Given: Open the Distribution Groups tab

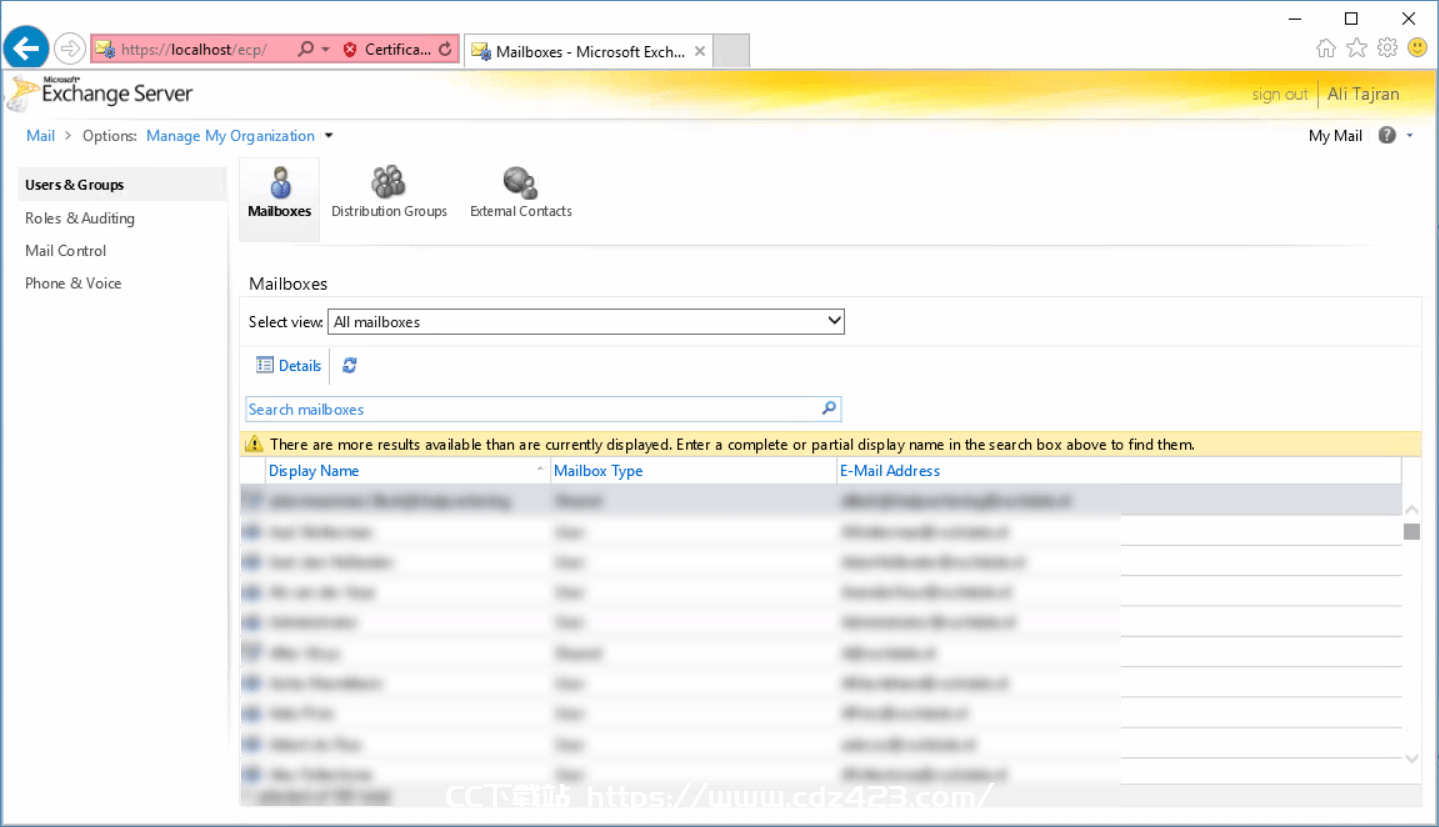Looking at the screenshot, I should click(x=389, y=193).
